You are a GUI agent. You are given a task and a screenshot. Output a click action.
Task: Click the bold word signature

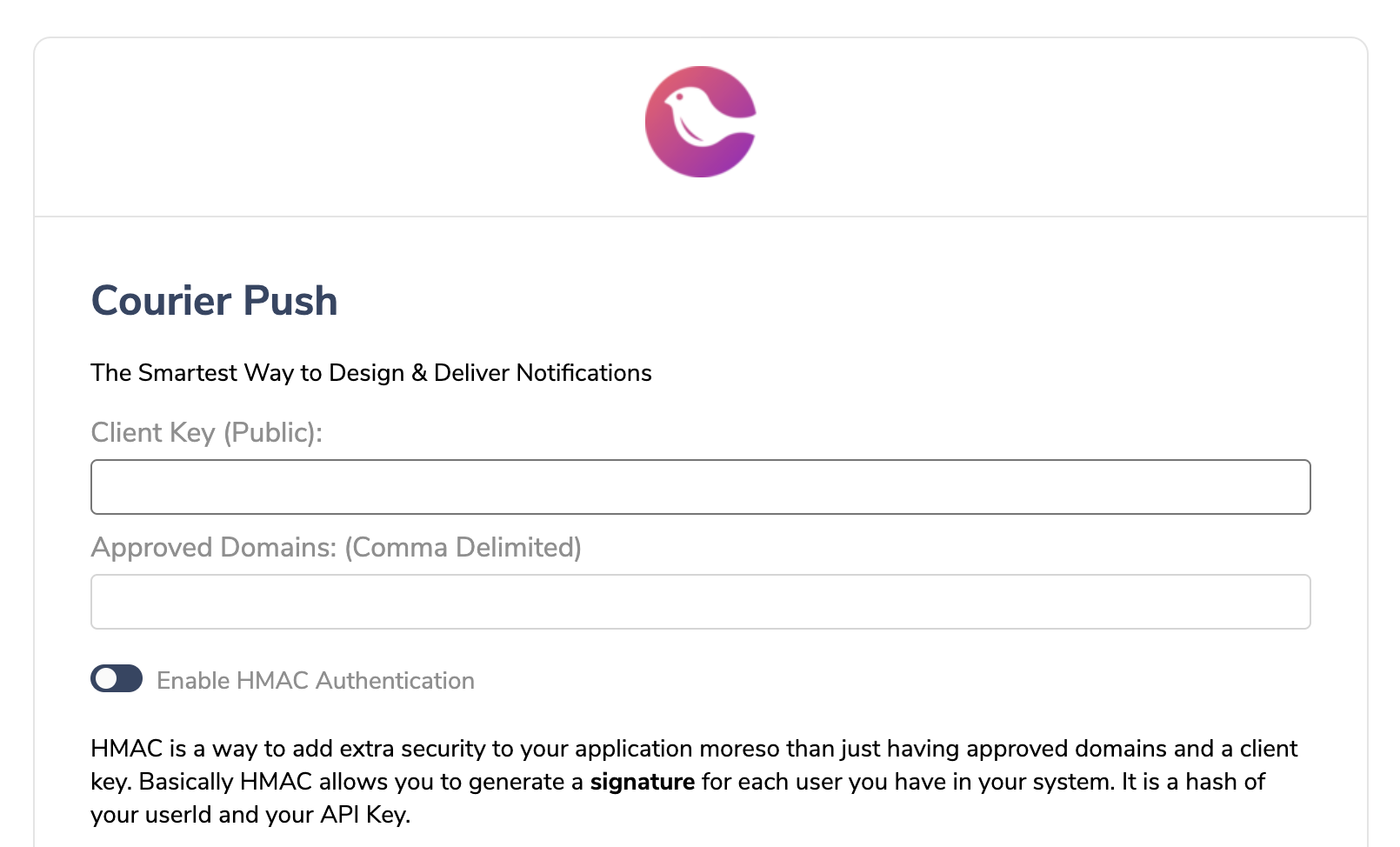pos(643,782)
